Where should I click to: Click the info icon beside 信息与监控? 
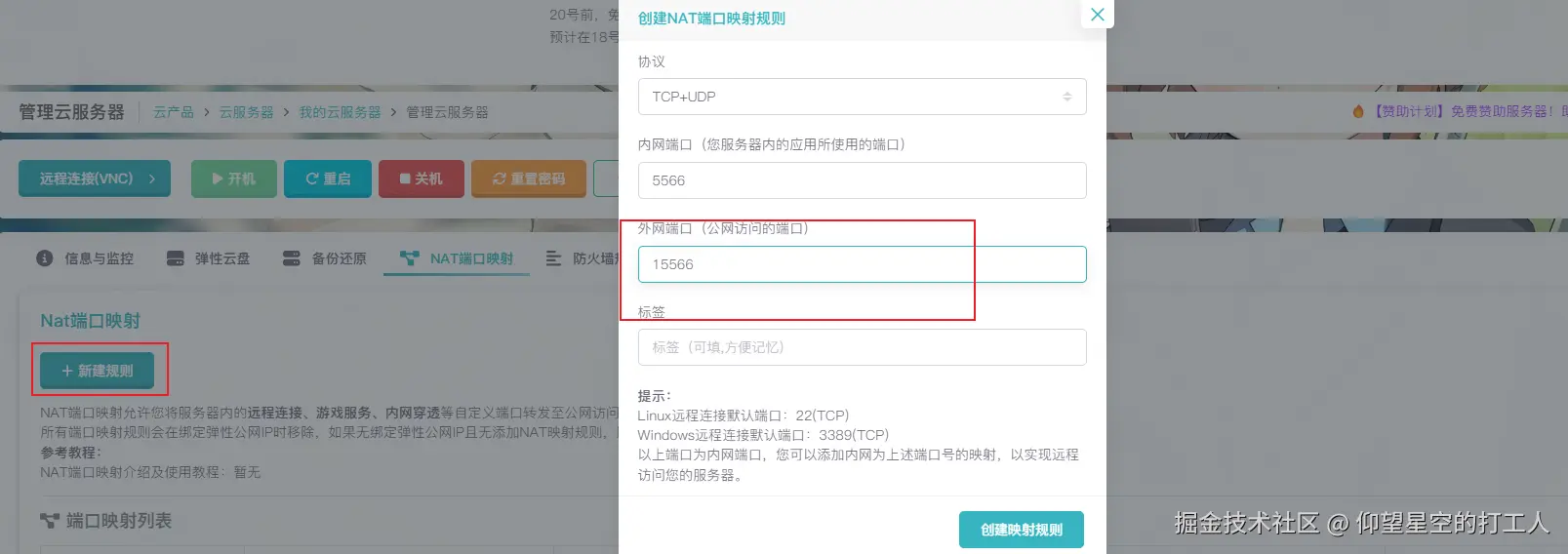click(x=44, y=258)
